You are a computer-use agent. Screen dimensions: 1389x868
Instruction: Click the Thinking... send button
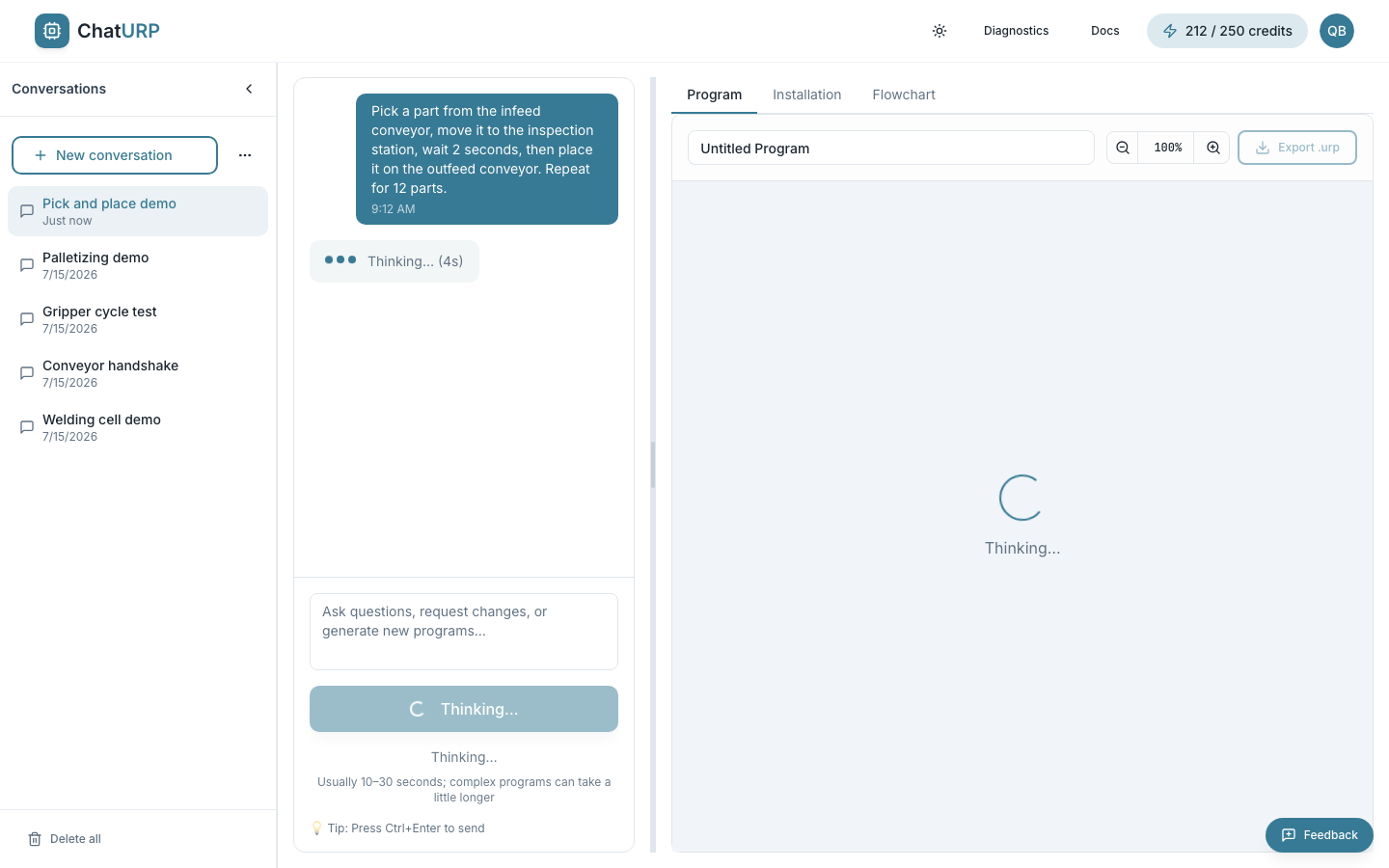click(x=464, y=709)
